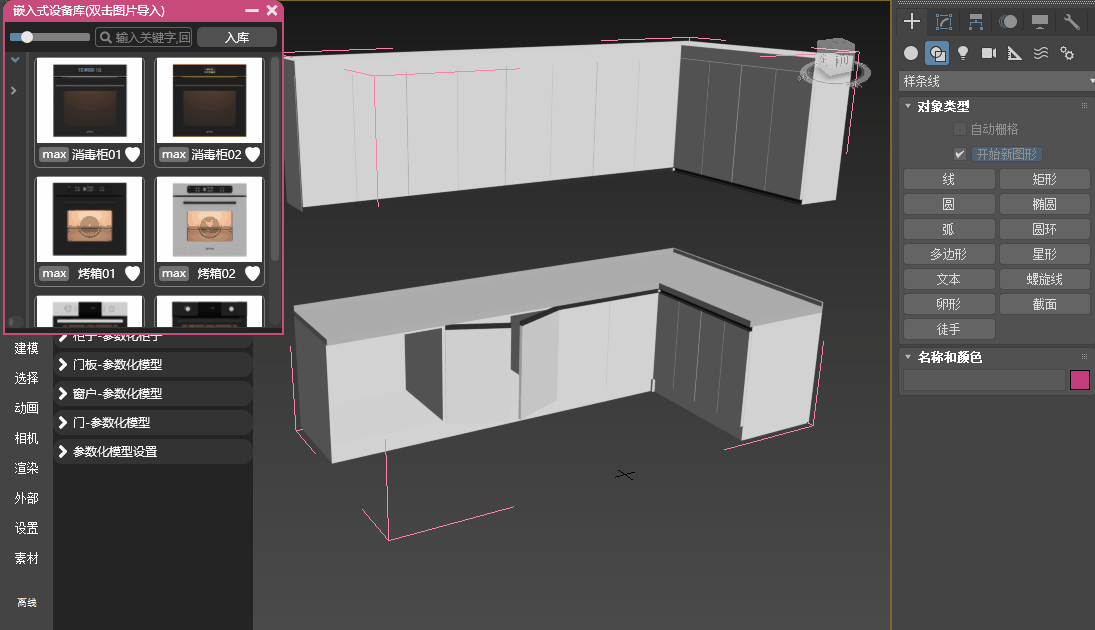The image size is (1095, 630).
Task: Select the Helpers category icon
Action: click(1015, 53)
